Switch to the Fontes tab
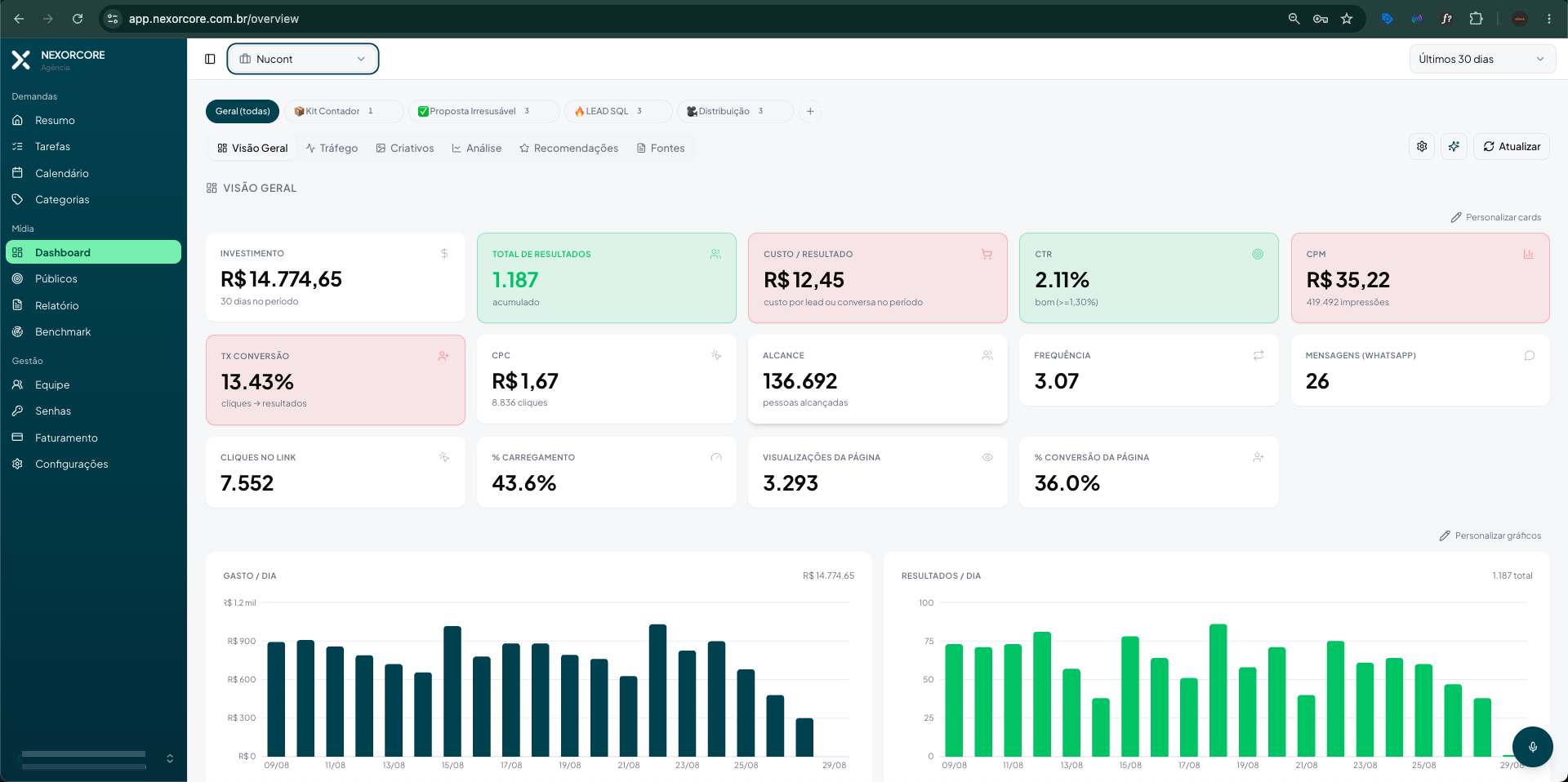This screenshot has width=1568, height=782. [x=661, y=148]
